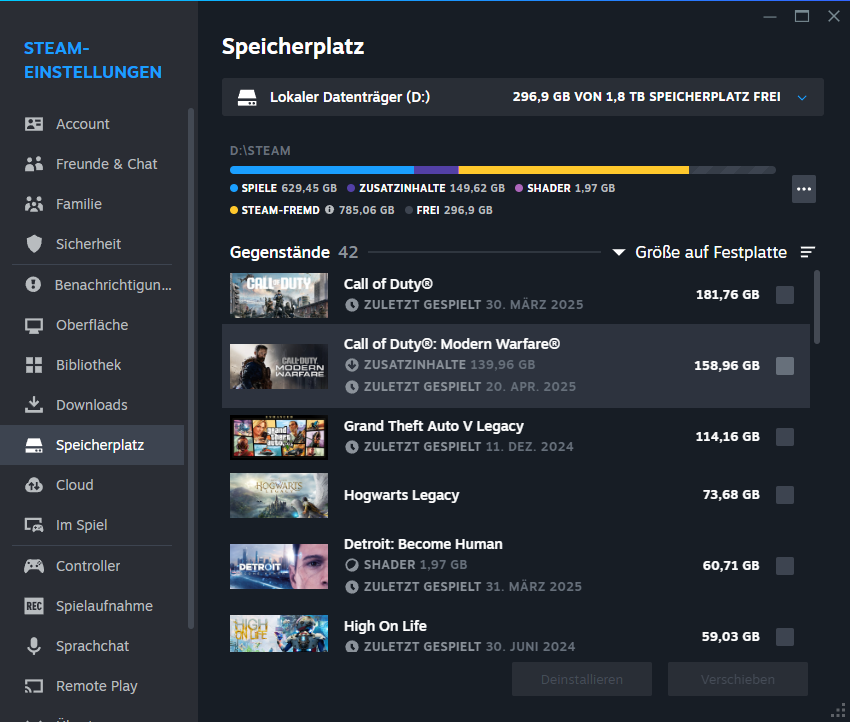
Task: Check the box for Call of Duty® 181,76 GB
Action: tap(784, 295)
